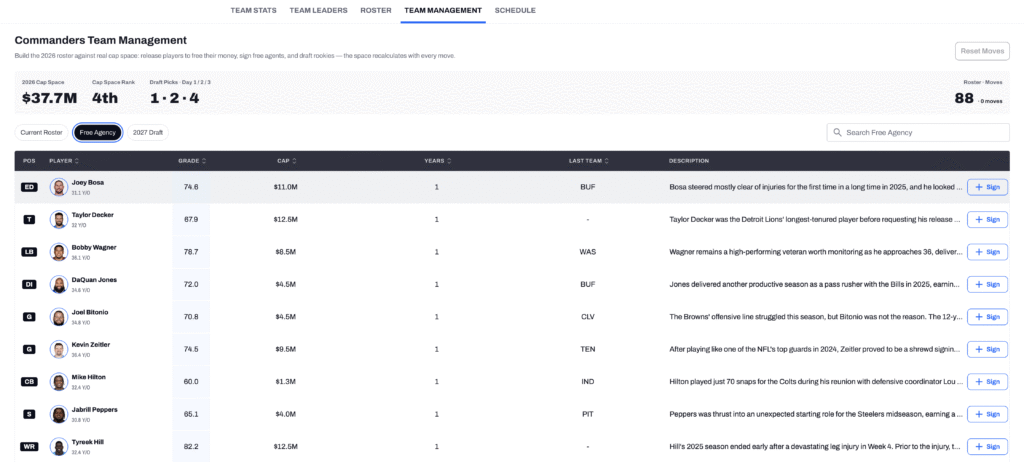The width and height of the screenshot is (1024, 462).
Task: Open Joey Bosa player name
Action: [x=88, y=183]
